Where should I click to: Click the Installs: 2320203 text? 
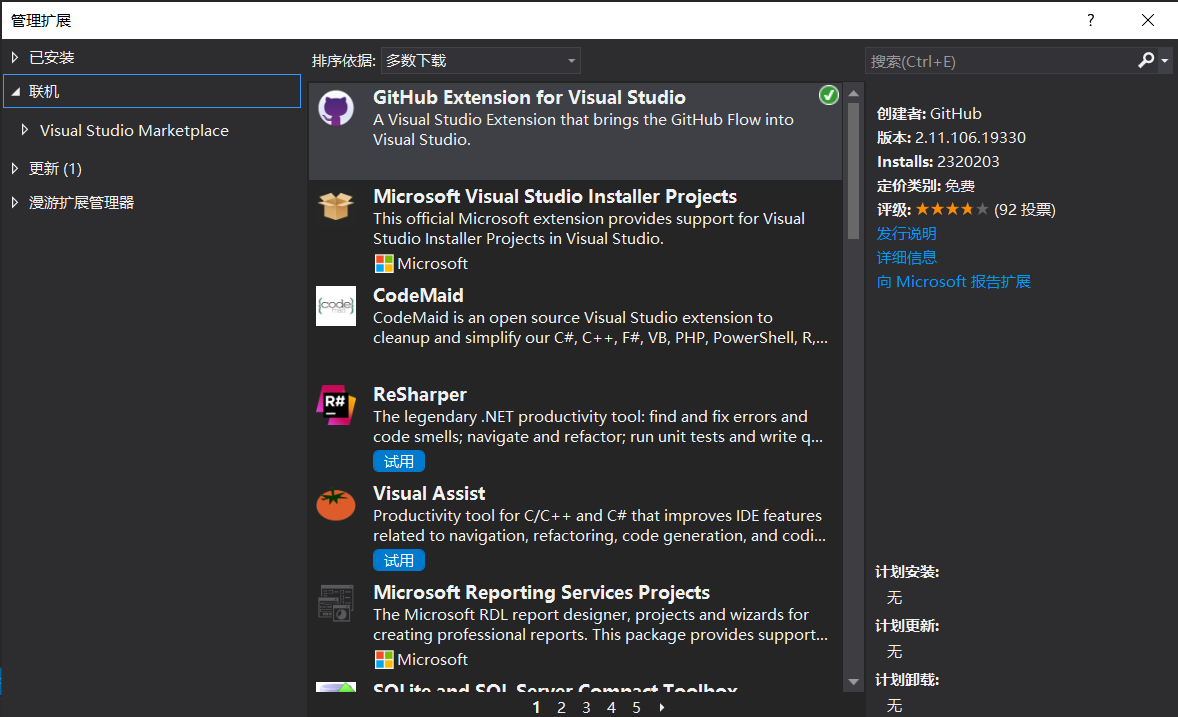point(938,162)
